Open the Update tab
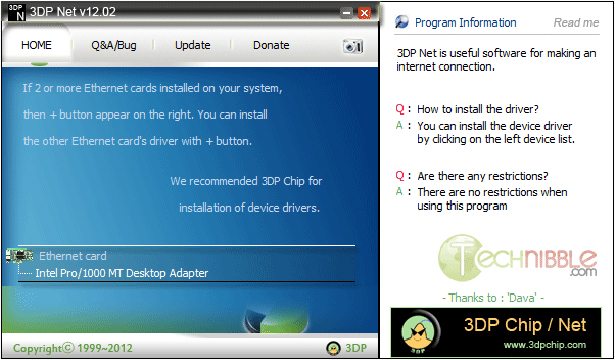This screenshot has width=615, height=360. (x=193, y=45)
